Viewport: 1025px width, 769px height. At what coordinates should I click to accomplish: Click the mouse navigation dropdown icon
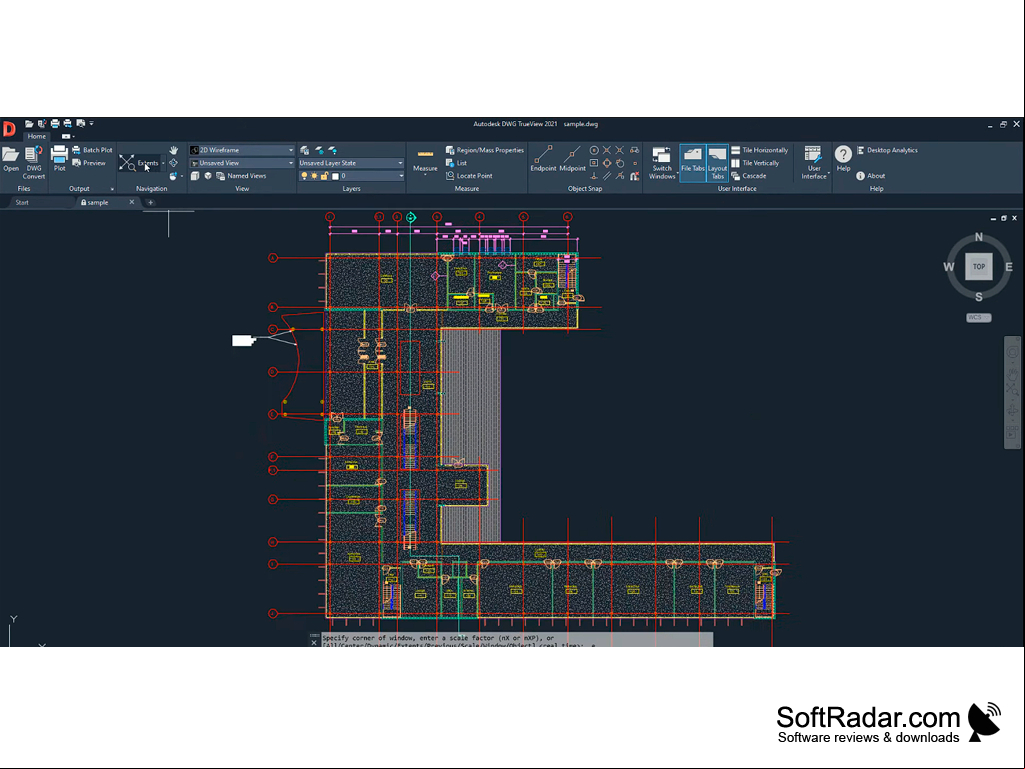174,176
